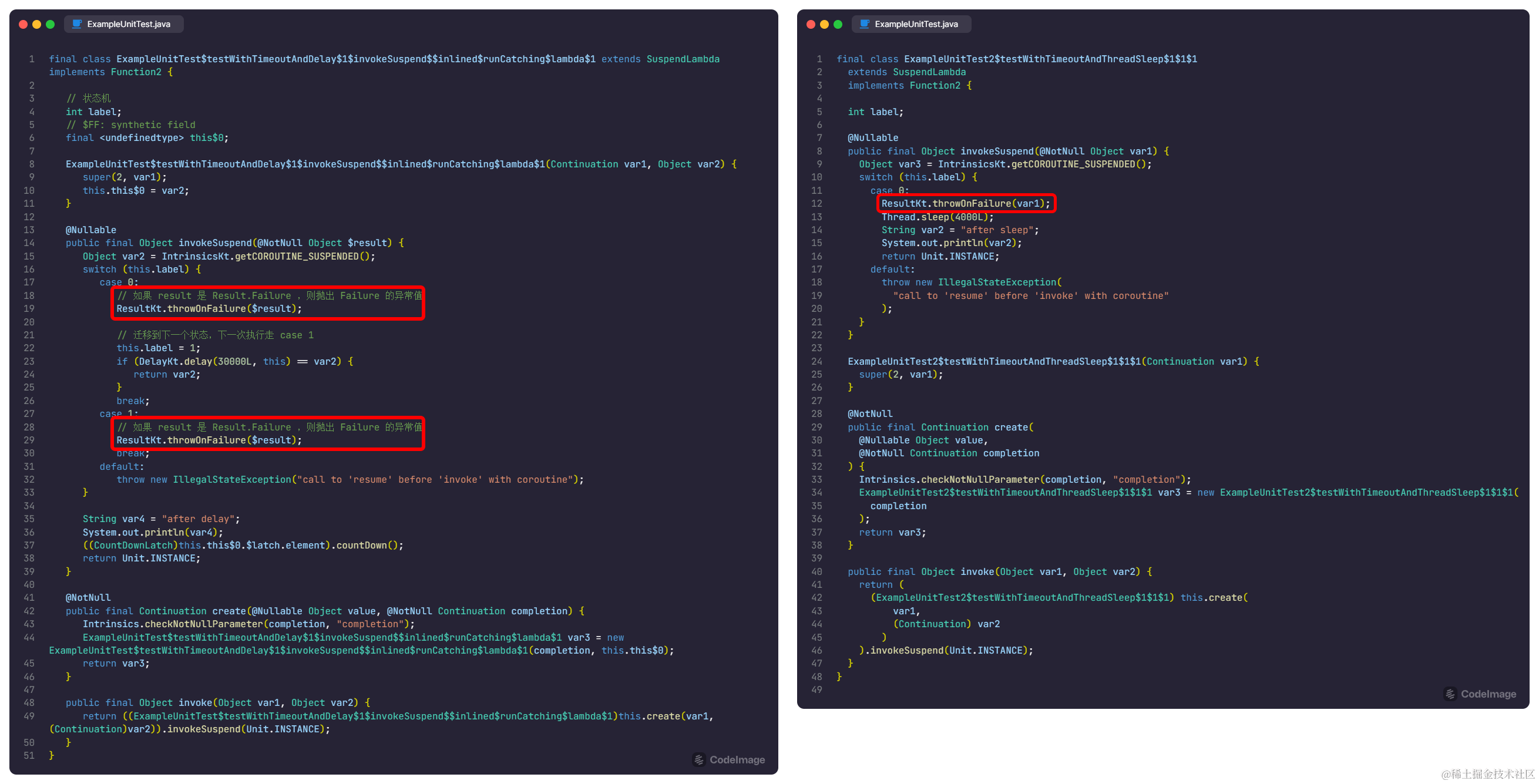Click the '// $FF: synthetic field' comment
This screenshot has height=784, width=1539.
tap(131, 125)
